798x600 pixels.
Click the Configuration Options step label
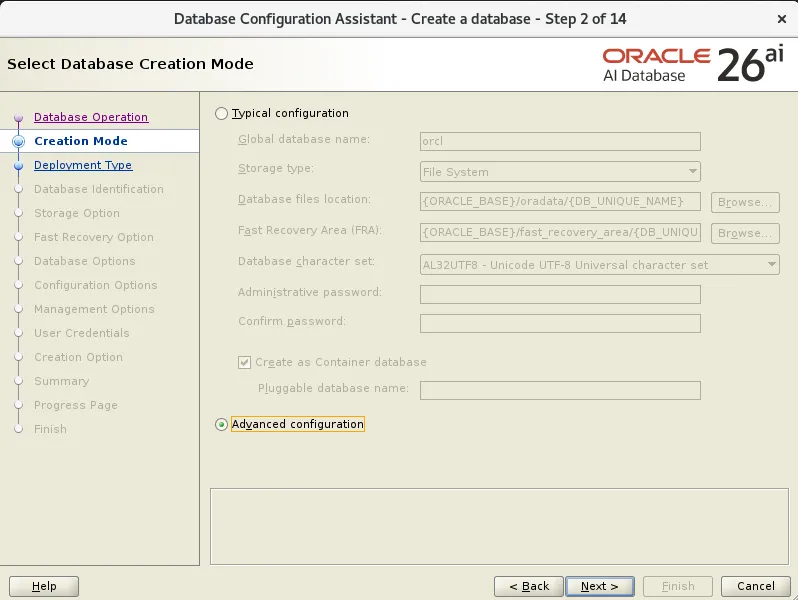coord(96,285)
